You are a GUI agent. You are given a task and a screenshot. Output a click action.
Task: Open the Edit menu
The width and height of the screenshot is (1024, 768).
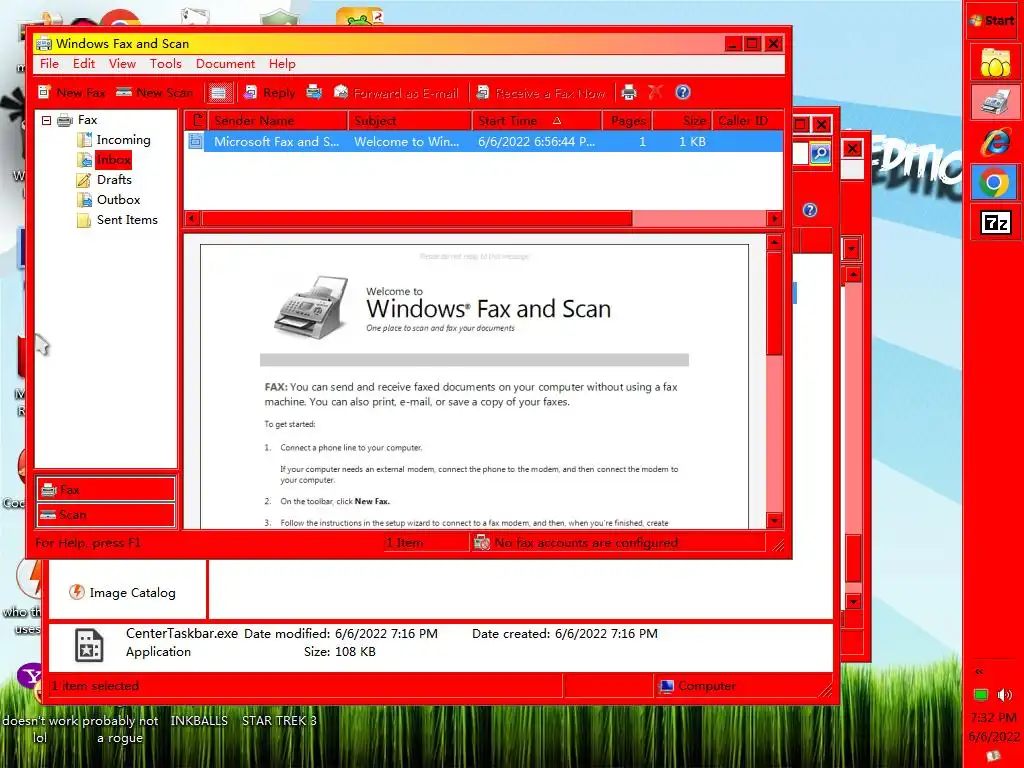tap(84, 63)
